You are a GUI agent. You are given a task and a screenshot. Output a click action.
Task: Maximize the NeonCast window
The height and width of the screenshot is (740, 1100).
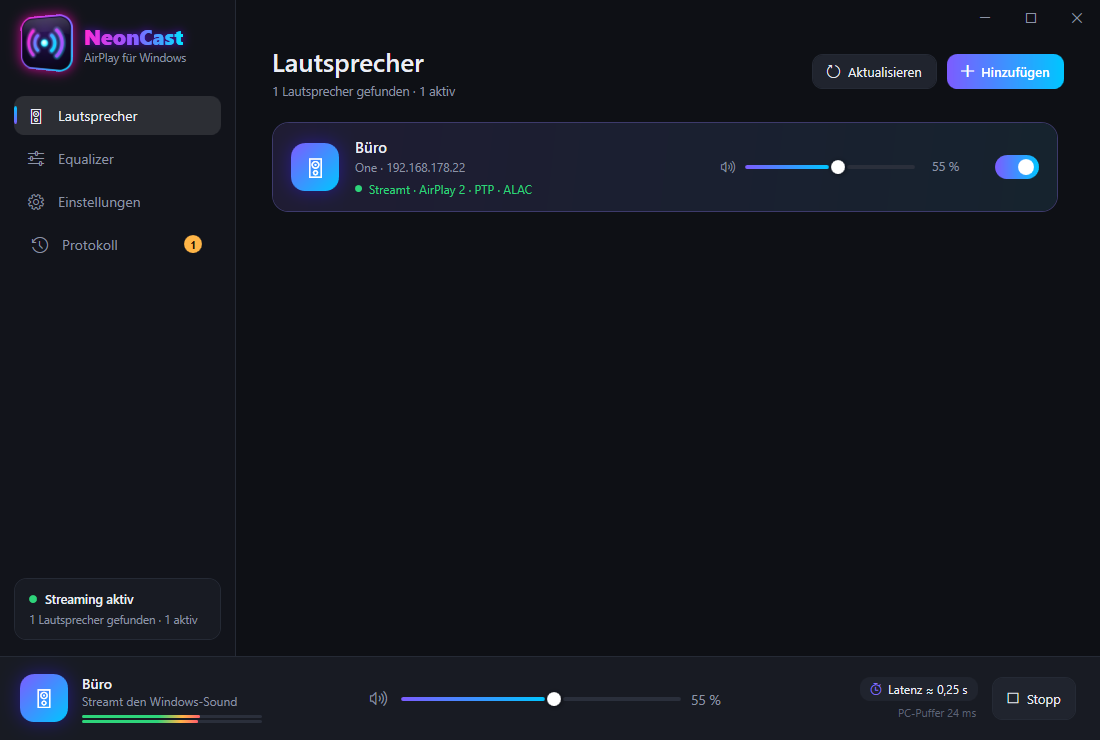[1031, 18]
